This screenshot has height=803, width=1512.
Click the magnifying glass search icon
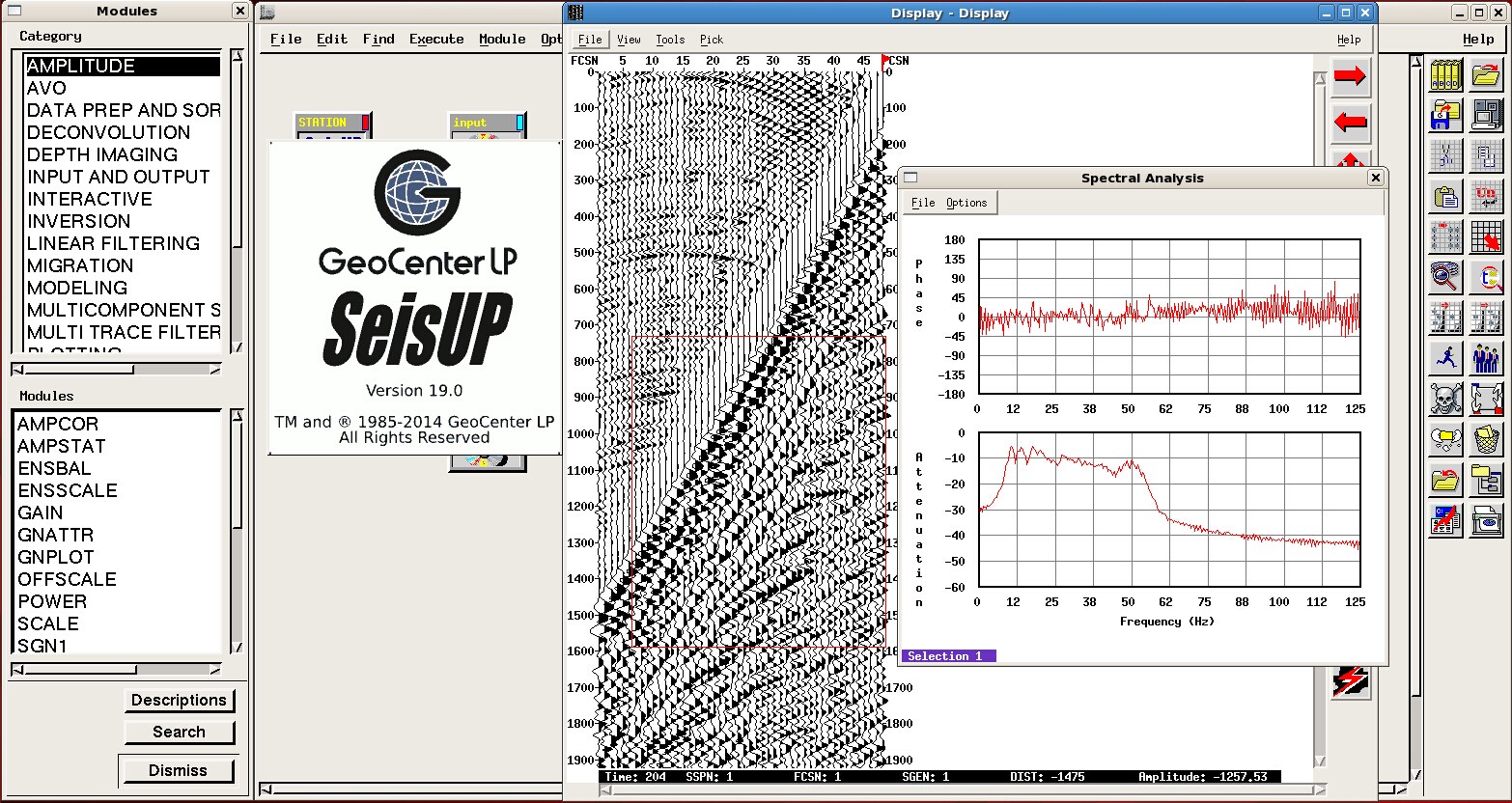click(1445, 278)
